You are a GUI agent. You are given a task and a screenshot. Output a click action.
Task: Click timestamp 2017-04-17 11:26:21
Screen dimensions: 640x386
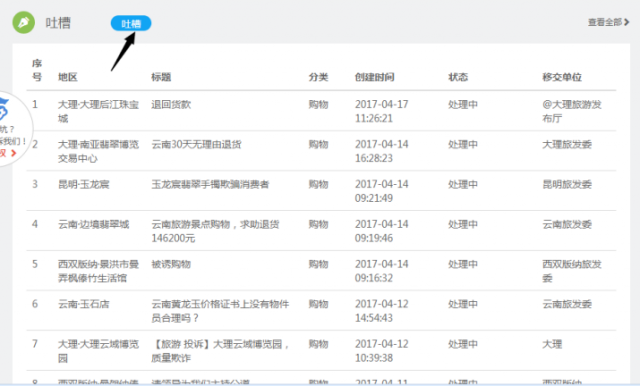(382, 111)
